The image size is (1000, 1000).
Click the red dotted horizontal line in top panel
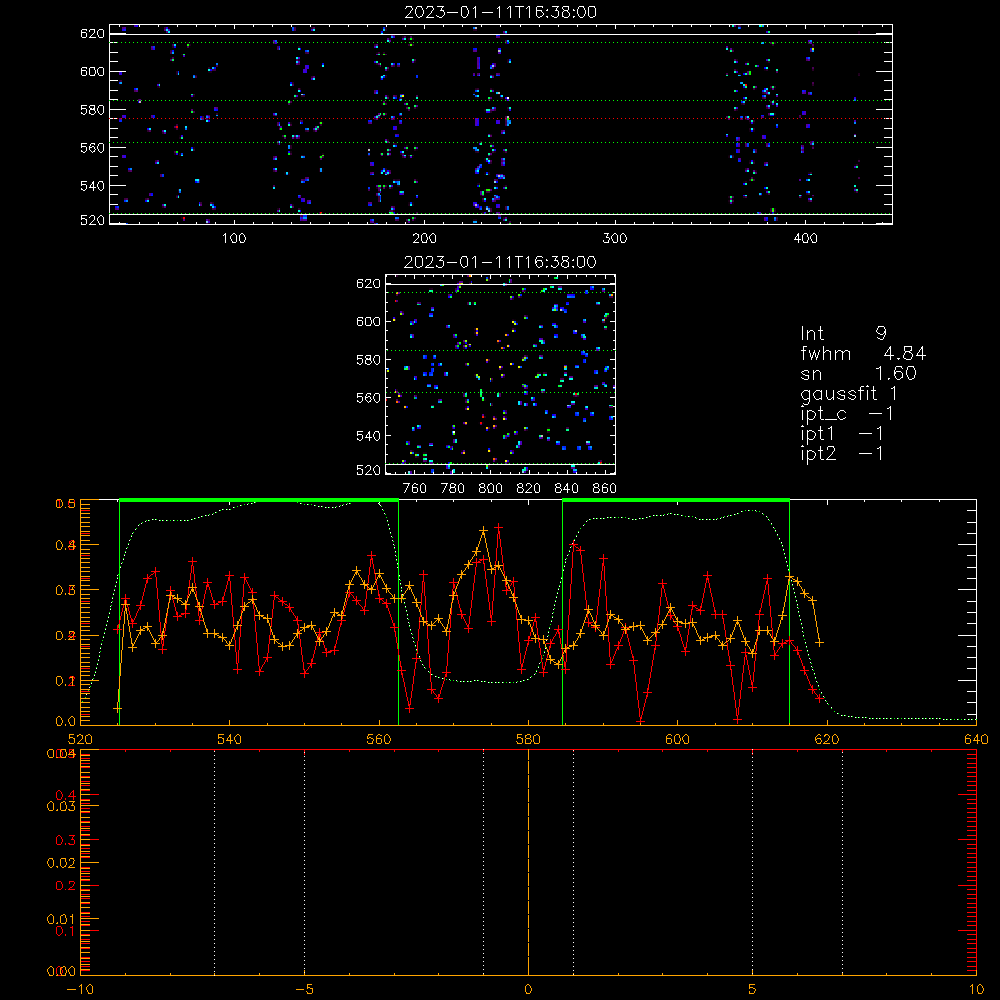pyautogui.click(x=501, y=119)
